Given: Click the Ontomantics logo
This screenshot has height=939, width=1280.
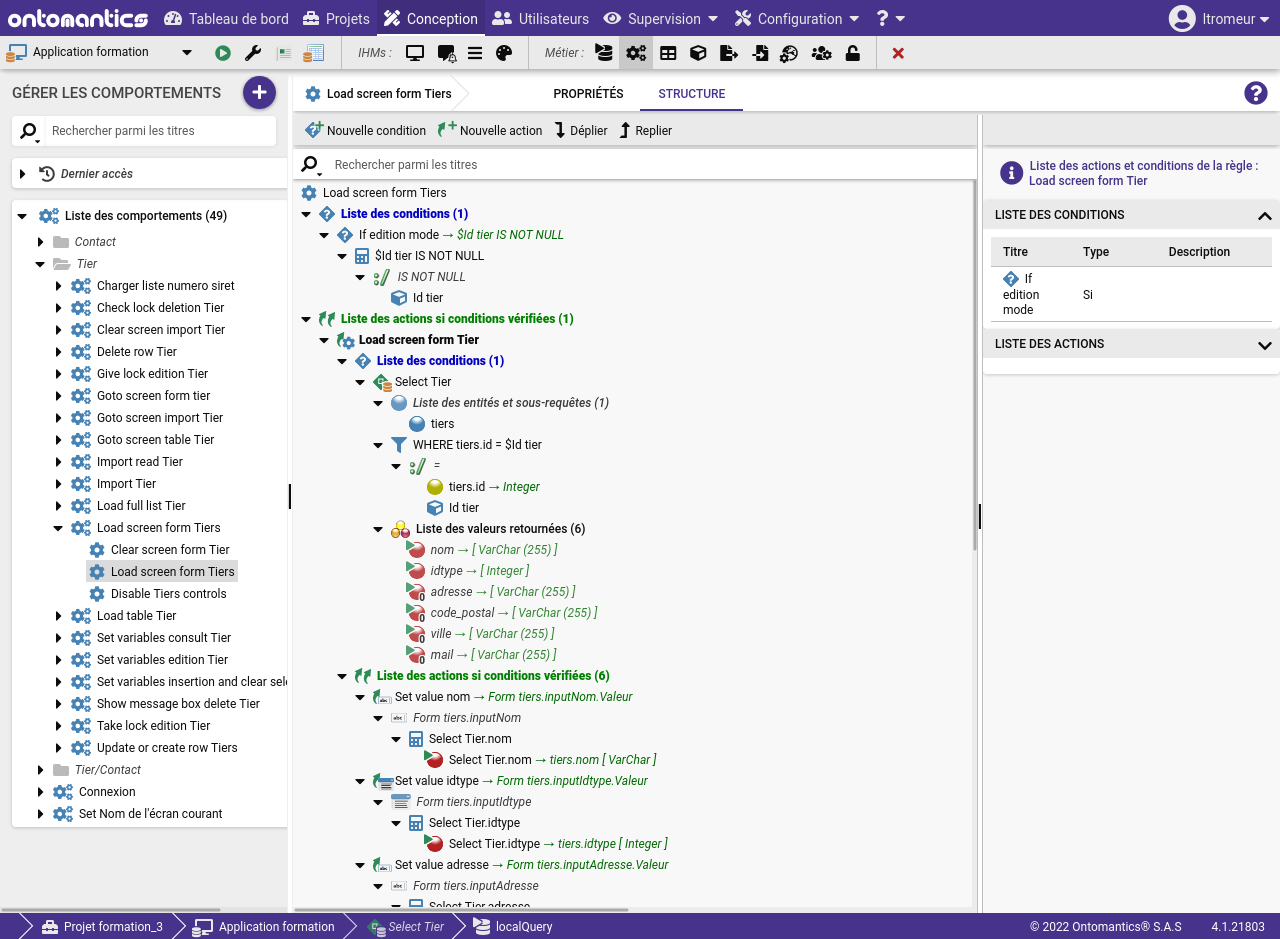Looking at the screenshot, I should (78, 18).
